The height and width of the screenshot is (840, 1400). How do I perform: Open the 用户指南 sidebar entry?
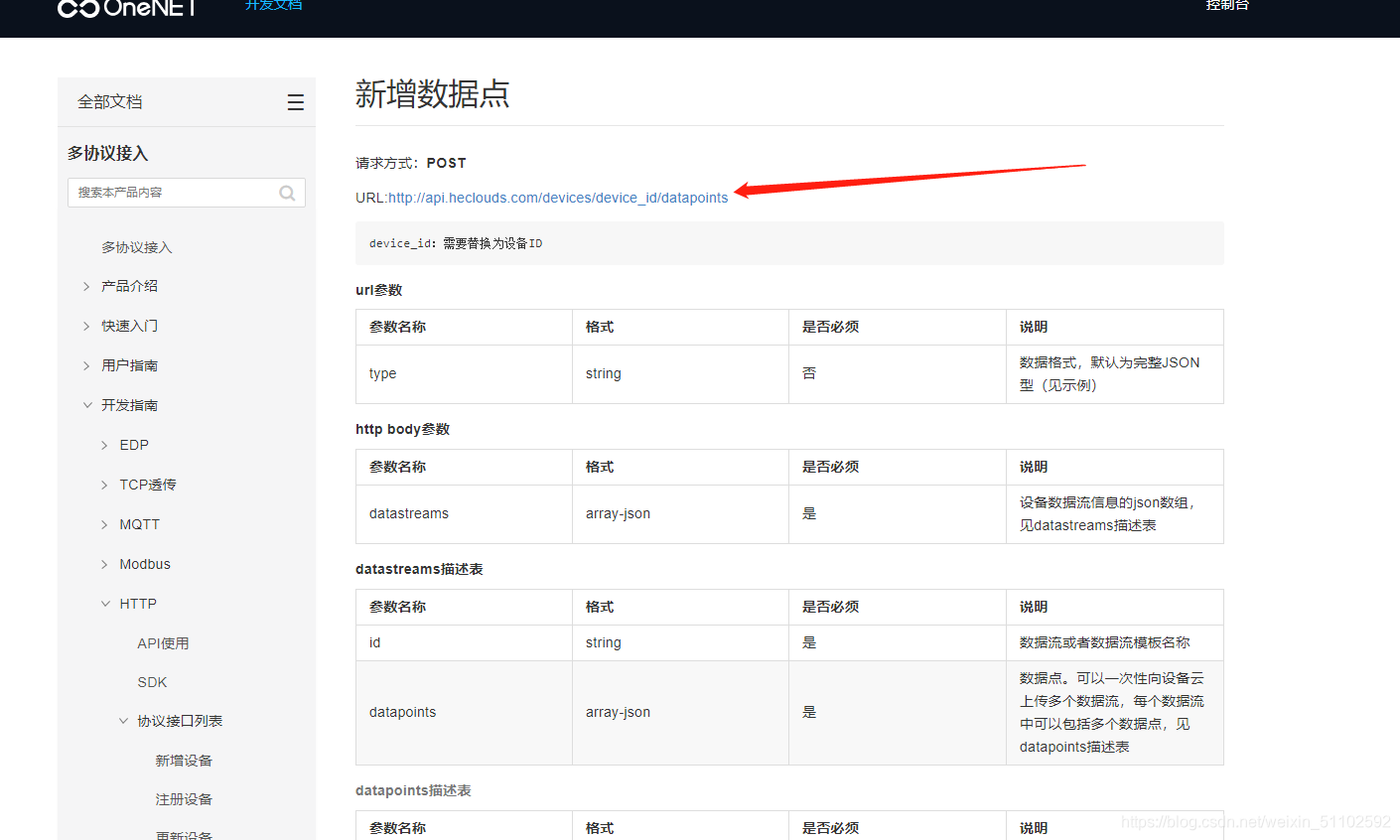click(129, 365)
